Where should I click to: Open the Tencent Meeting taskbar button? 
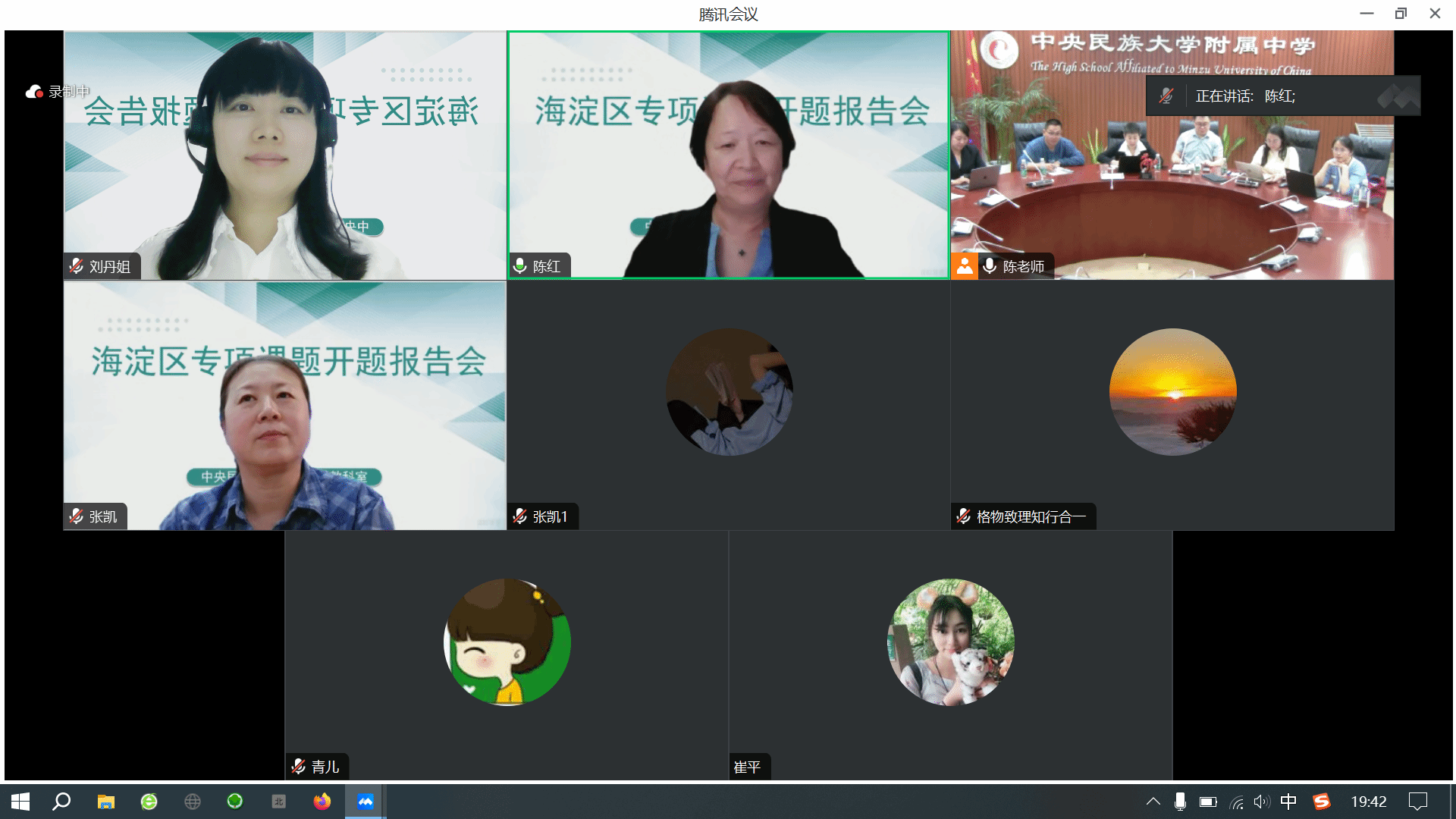tap(366, 802)
